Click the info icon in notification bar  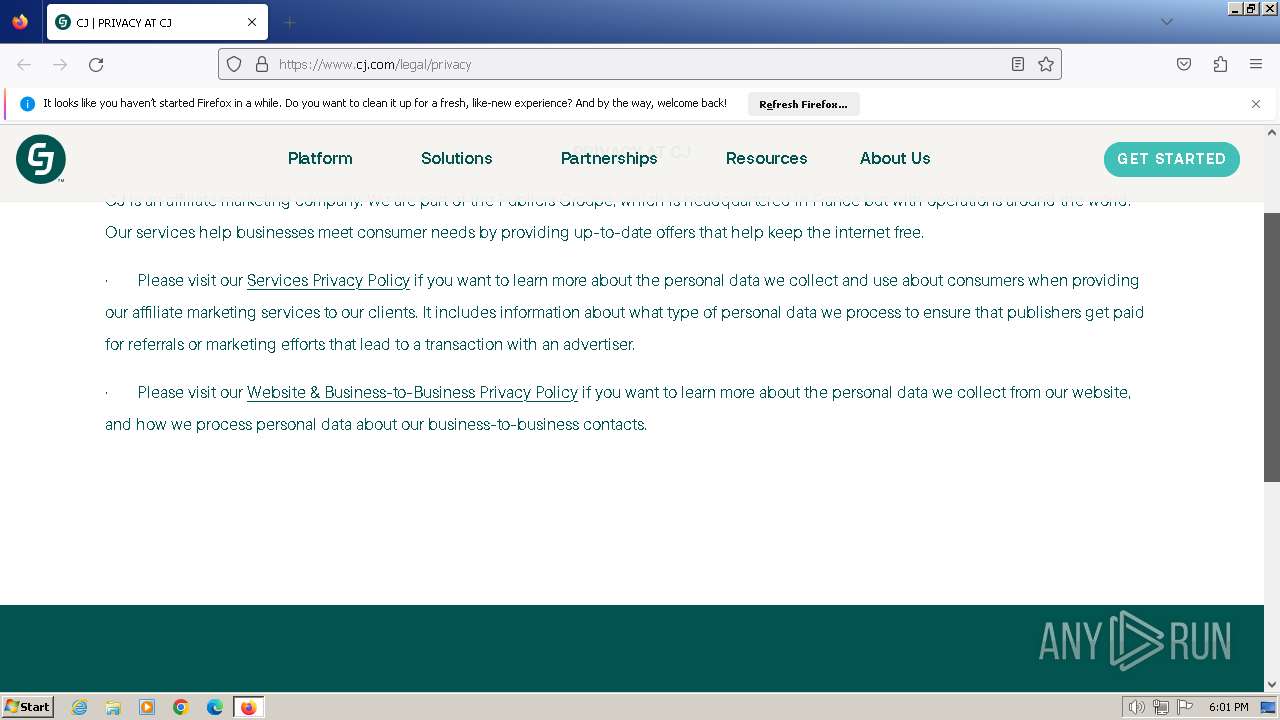(x=27, y=104)
